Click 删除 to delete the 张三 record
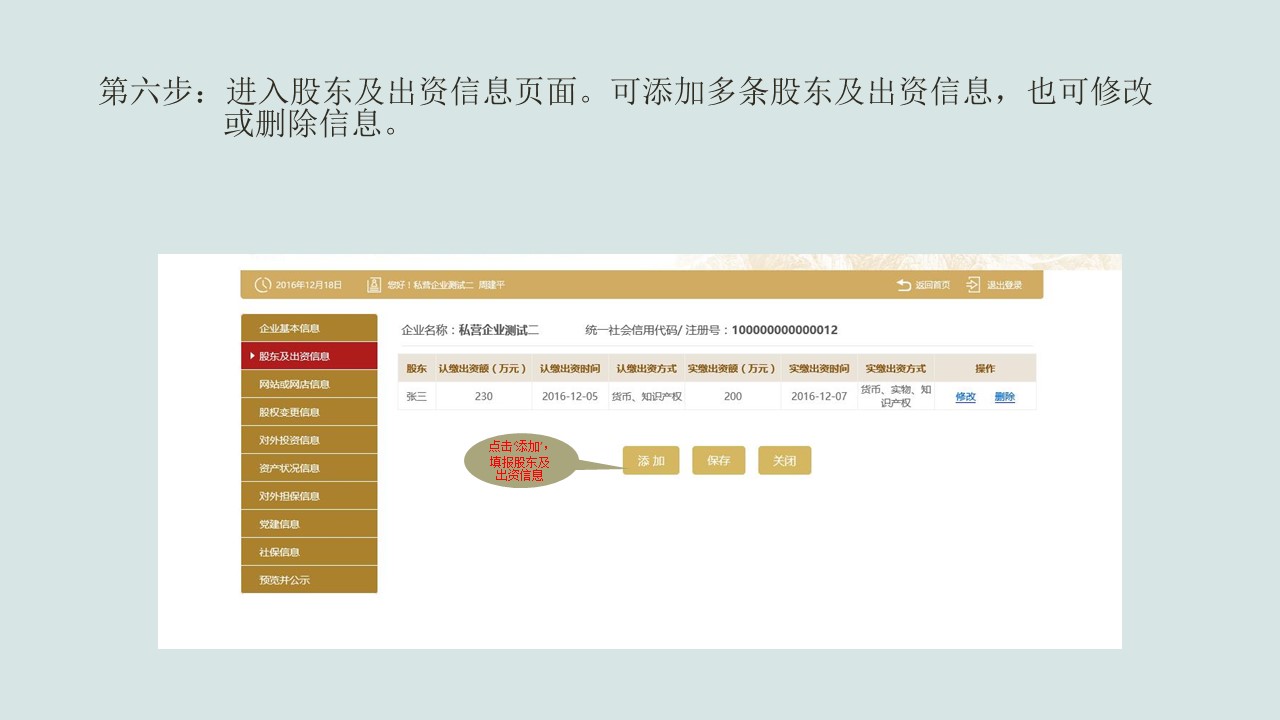This screenshot has width=1280, height=720. 1004,396
